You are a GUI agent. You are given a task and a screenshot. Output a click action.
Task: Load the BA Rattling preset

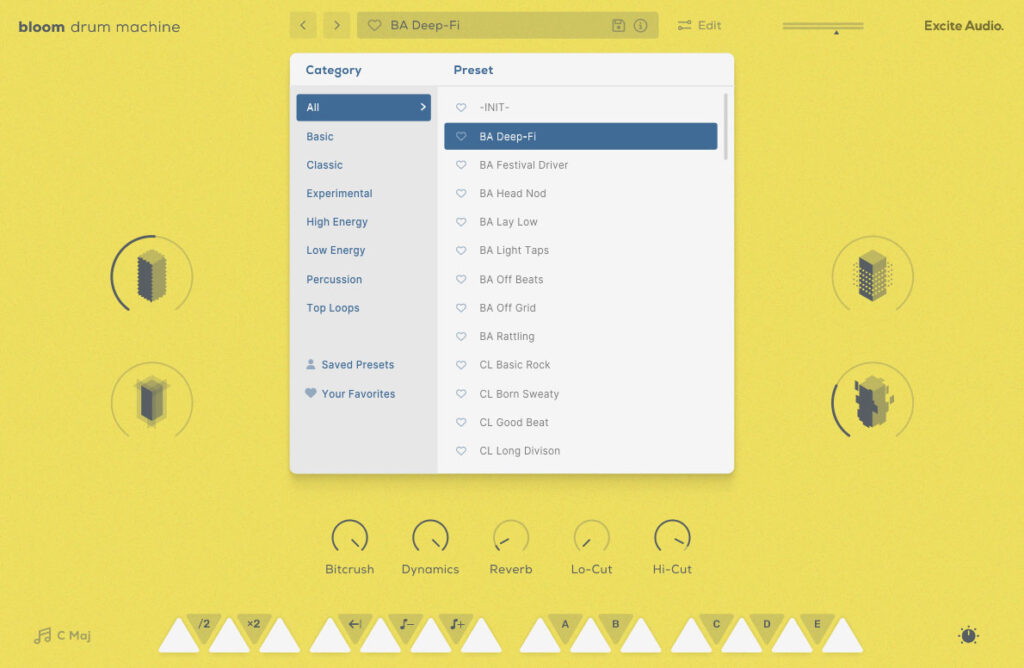click(581, 336)
